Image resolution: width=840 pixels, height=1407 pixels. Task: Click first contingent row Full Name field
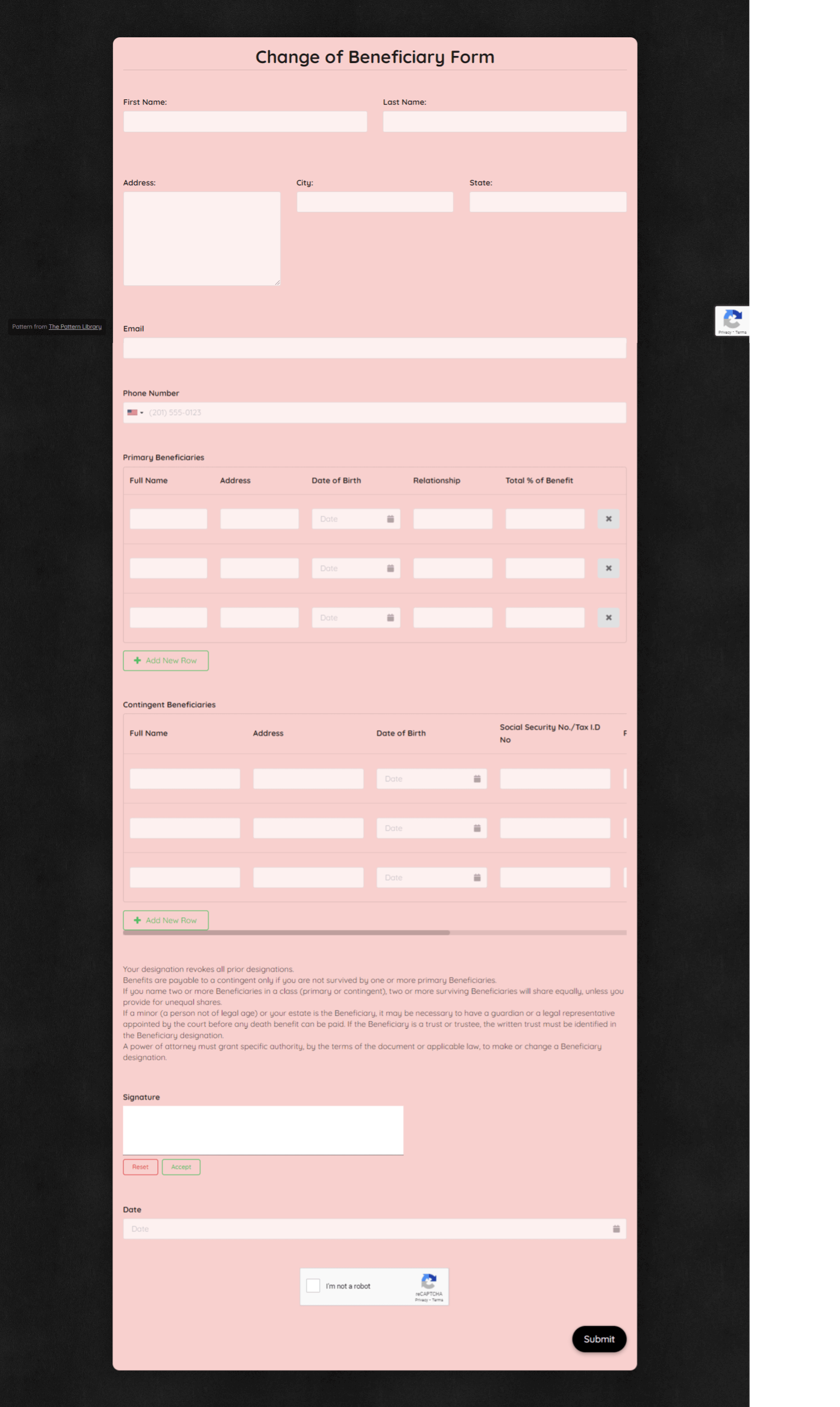185,778
